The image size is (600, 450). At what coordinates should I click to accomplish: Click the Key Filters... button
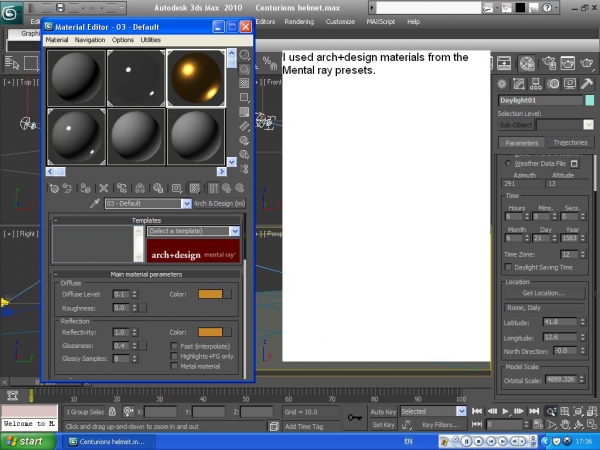(440, 425)
